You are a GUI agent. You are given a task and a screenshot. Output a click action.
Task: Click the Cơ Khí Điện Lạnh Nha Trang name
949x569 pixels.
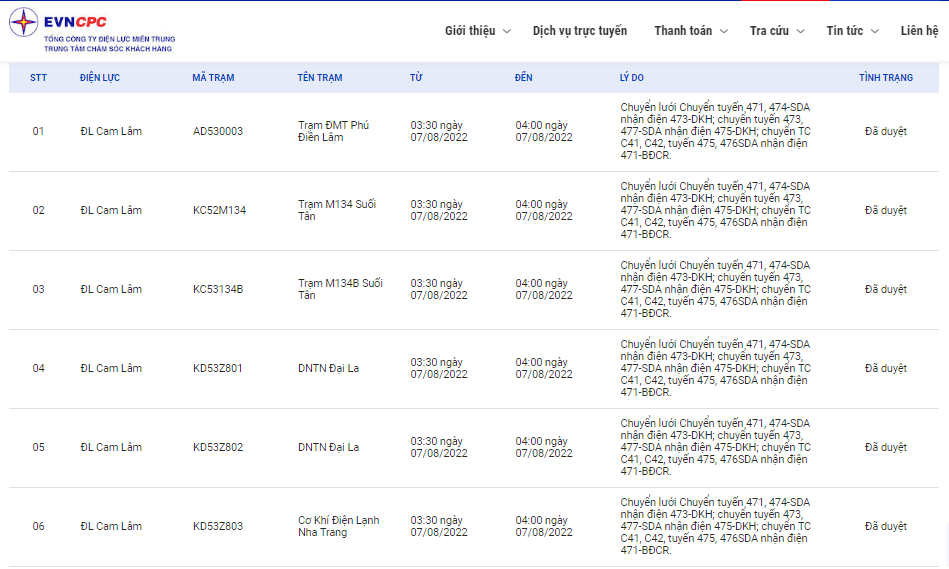[338, 526]
